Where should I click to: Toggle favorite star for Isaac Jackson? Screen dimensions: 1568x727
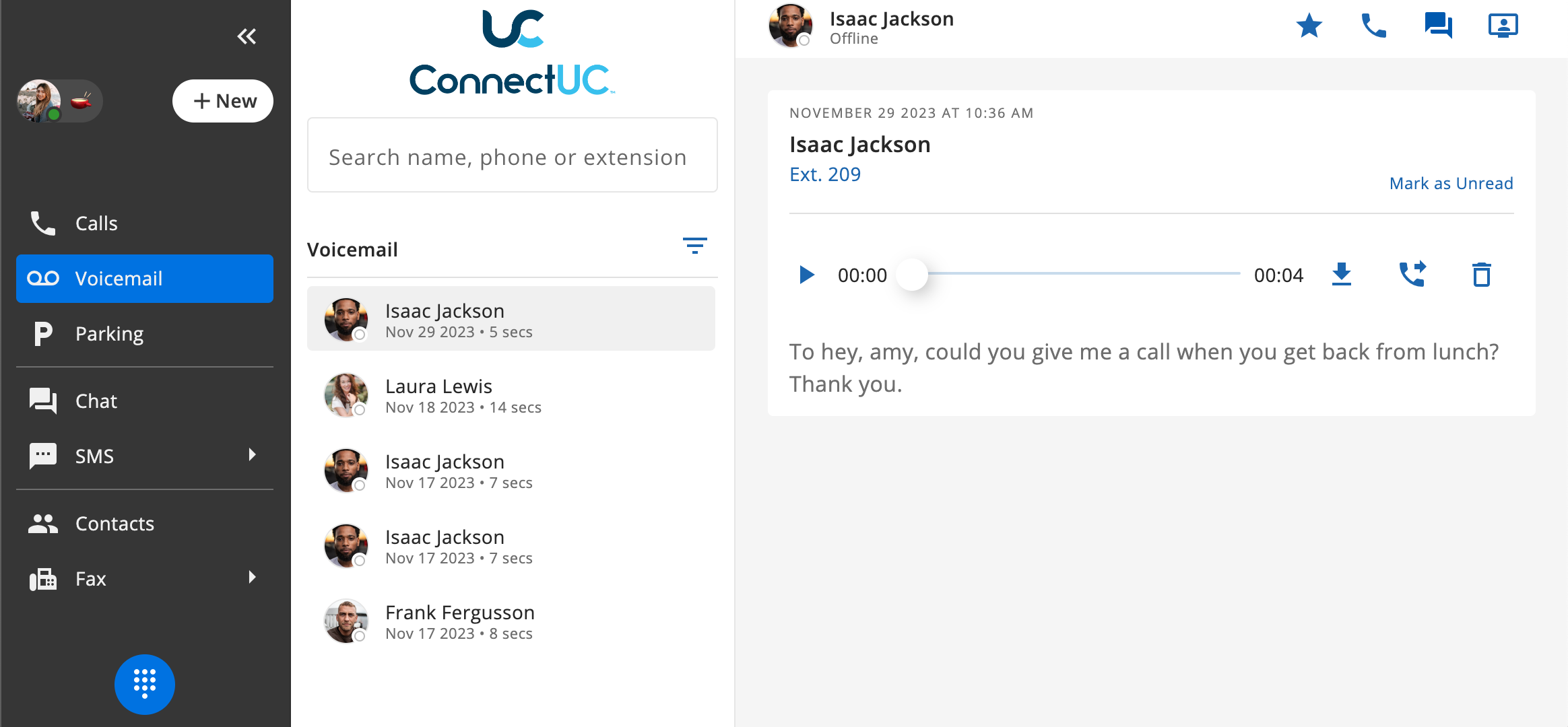pyautogui.click(x=1309, y=26)
